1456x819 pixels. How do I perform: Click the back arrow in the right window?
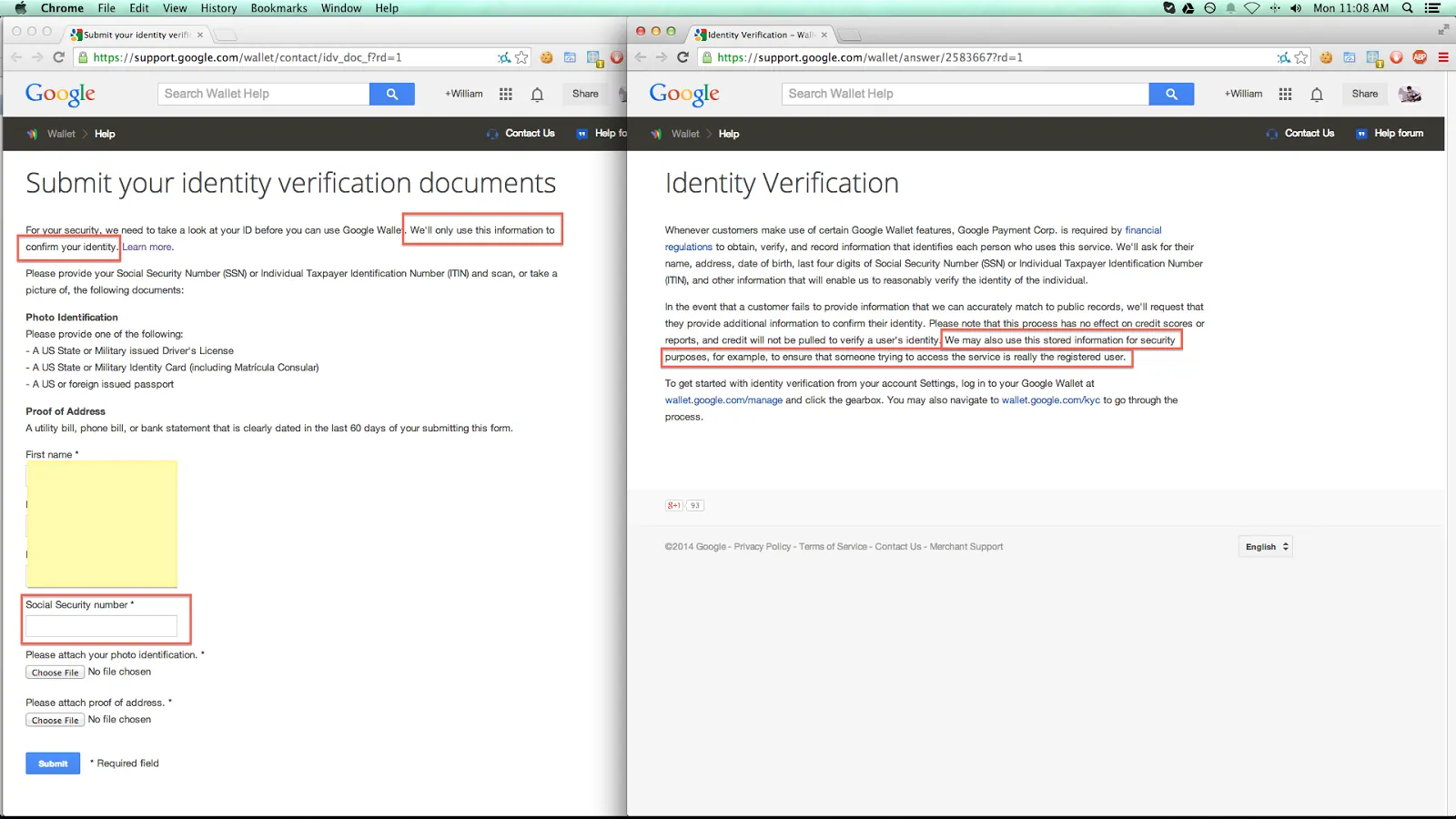pos(640,57)
